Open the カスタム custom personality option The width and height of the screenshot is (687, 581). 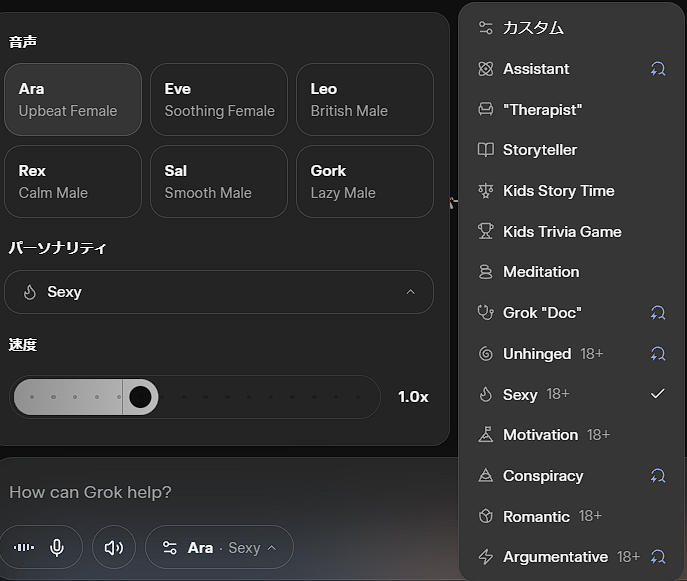pos(532,28)
